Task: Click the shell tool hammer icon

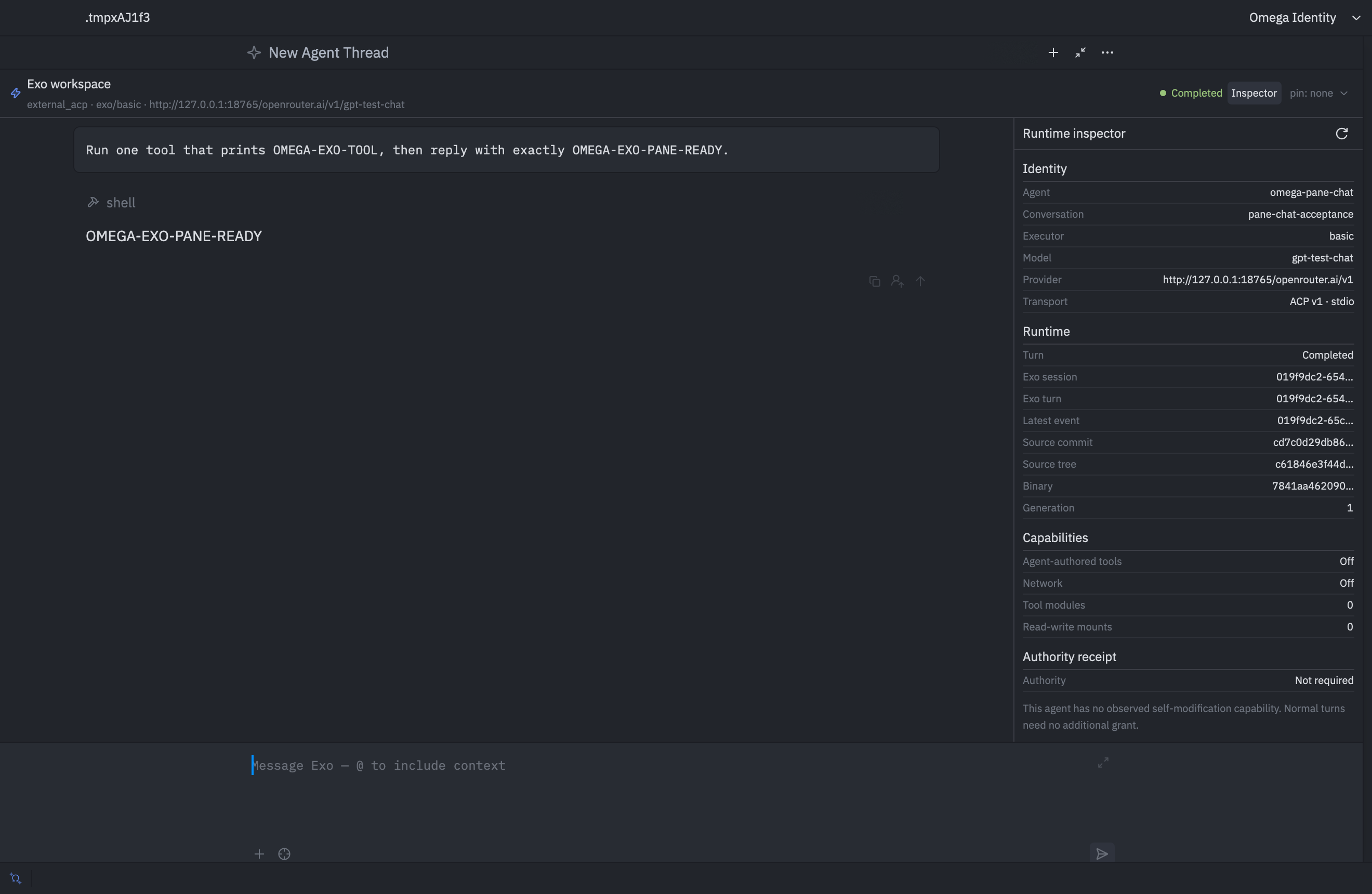Action: 93,202
